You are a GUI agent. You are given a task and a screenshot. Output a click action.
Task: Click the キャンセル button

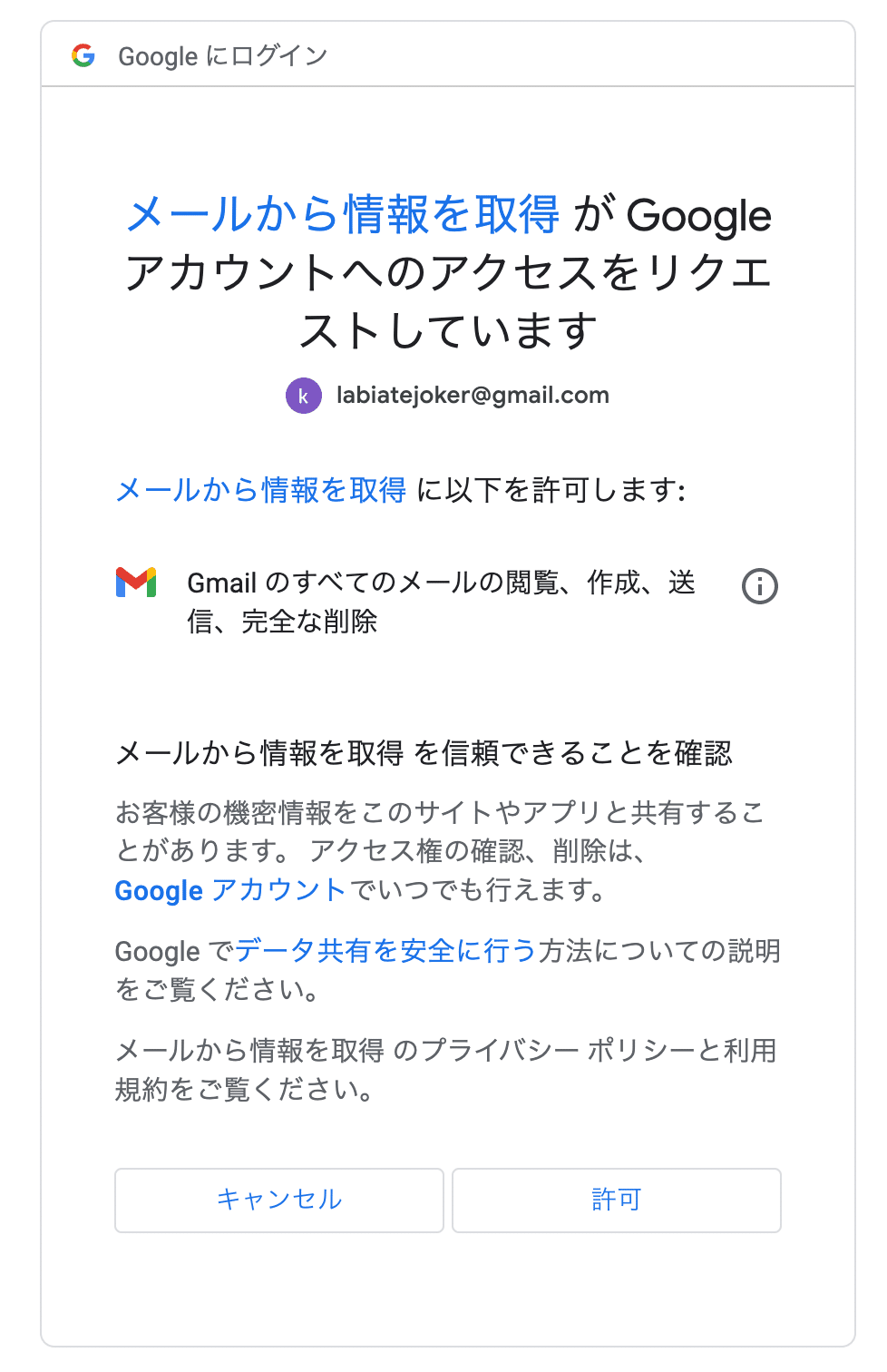click(279, 1200)
